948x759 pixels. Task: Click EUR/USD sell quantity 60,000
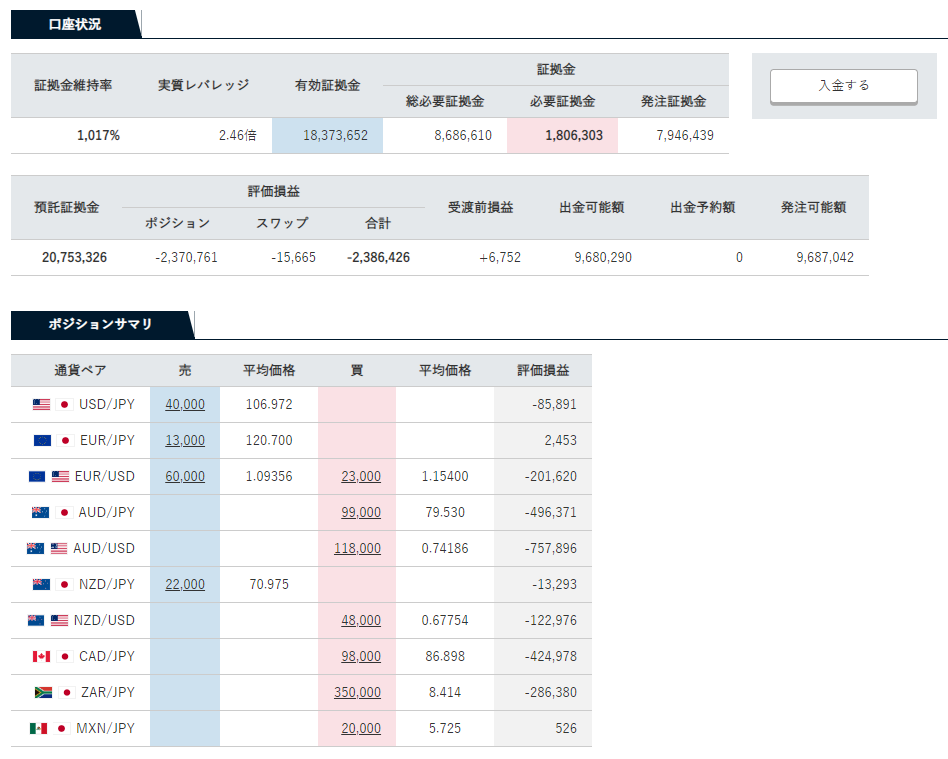tap(185, 476)
